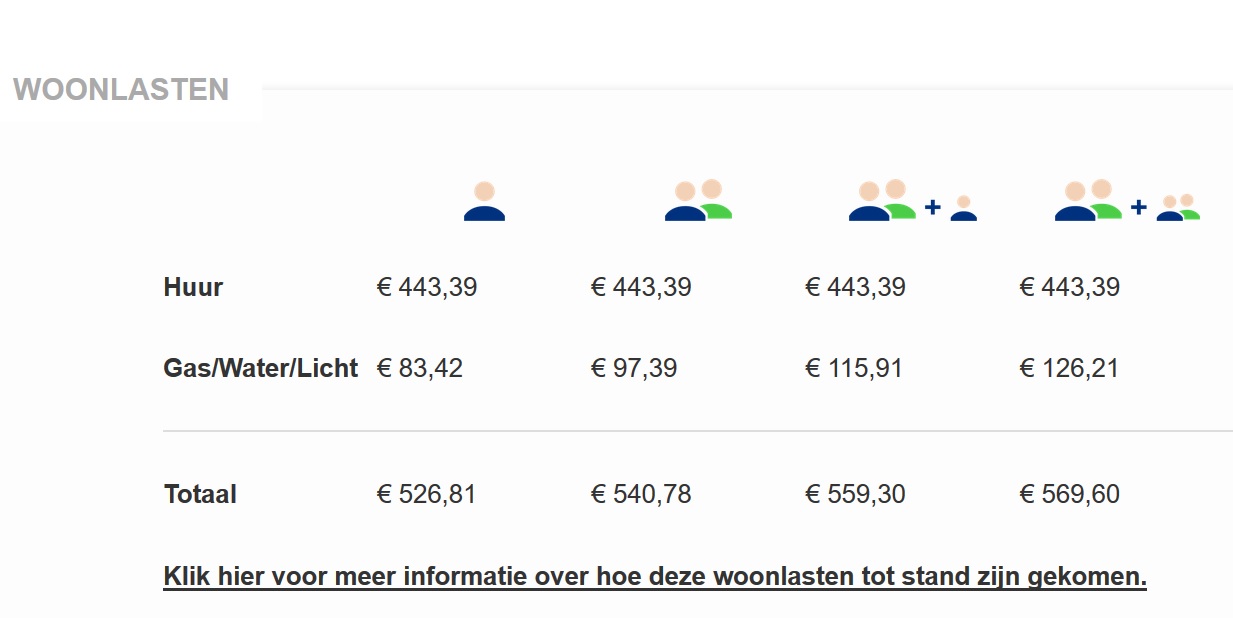
Task: Click utilities cost € 83,42
Action: click(420, 368)
